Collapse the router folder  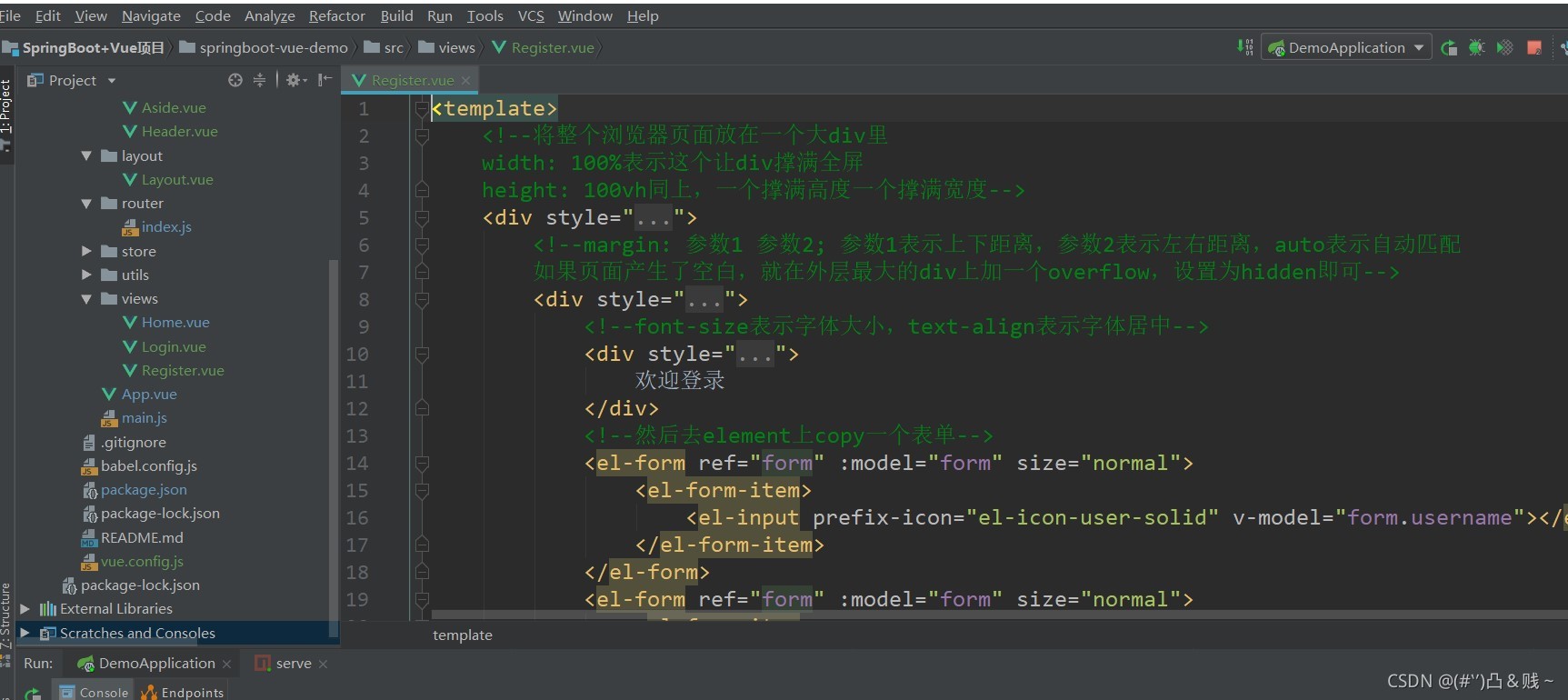pyautogui.click(x=86, y=203)
